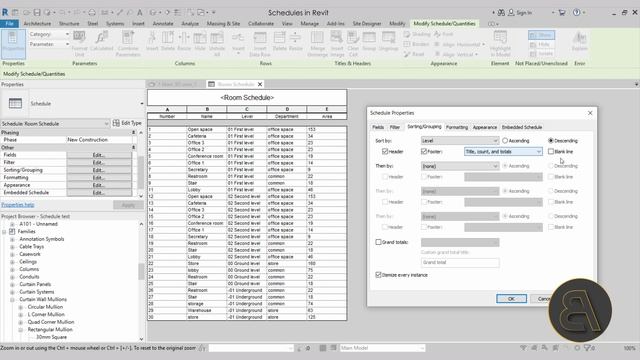The image size is (640, 360).
Task: Toggle Blank line checkbox in Sort by row
Action: click(x=551, y=151)
